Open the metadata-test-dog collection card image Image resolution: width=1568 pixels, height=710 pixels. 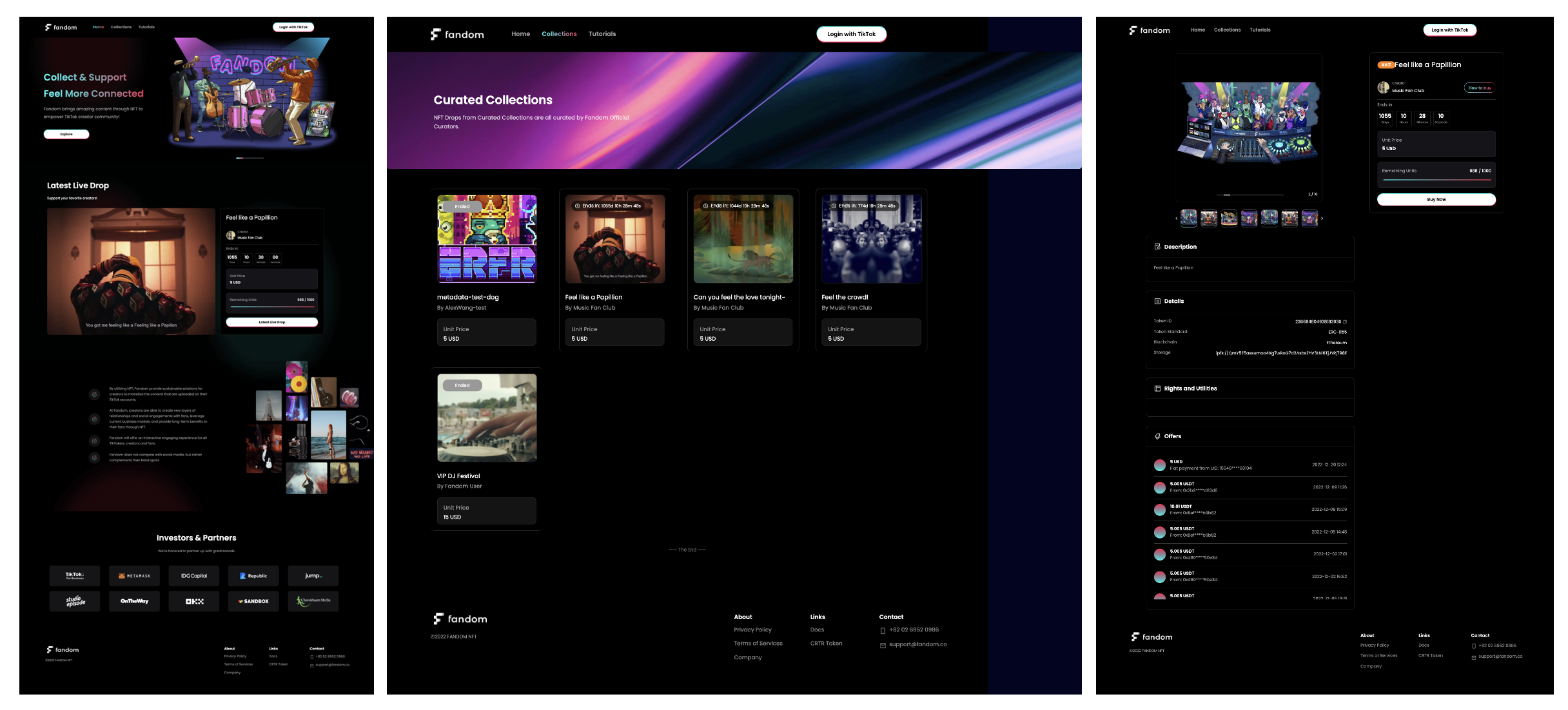coord(487,239)
